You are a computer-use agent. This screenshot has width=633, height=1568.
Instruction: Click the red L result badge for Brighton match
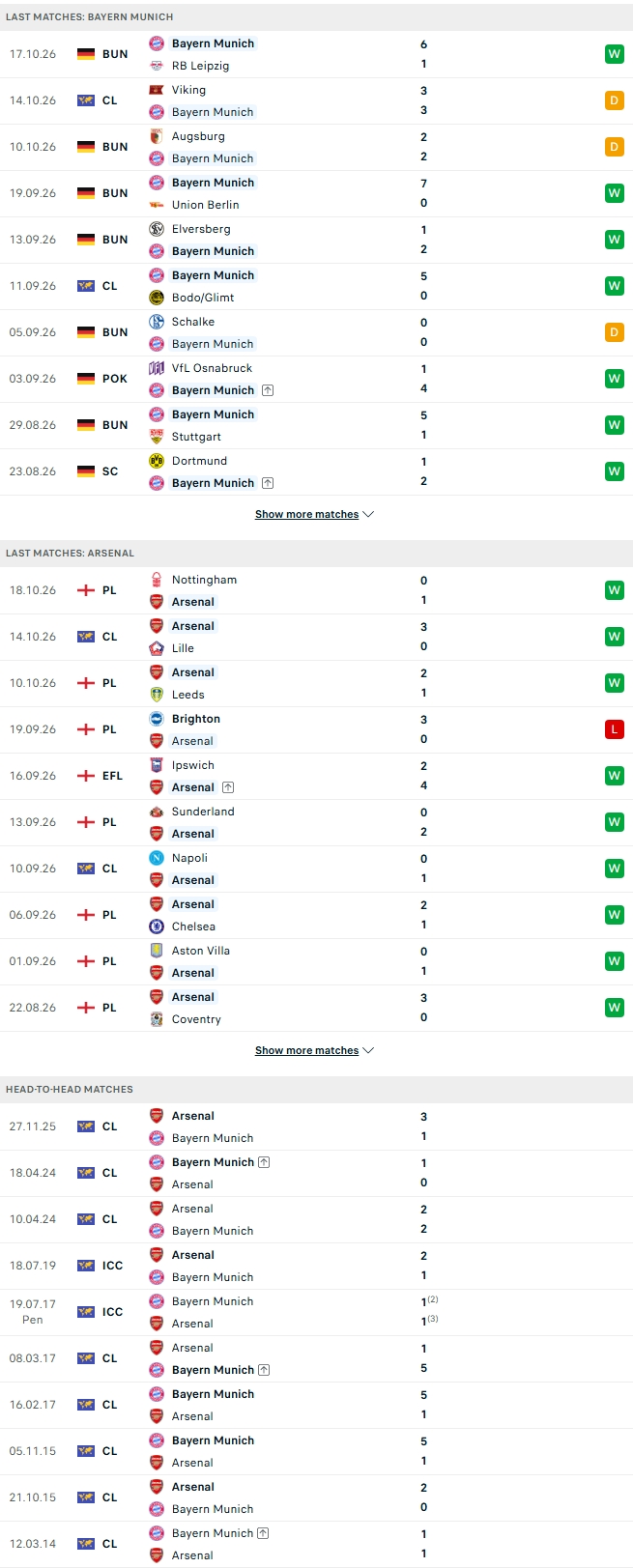(x=614, y=729)
